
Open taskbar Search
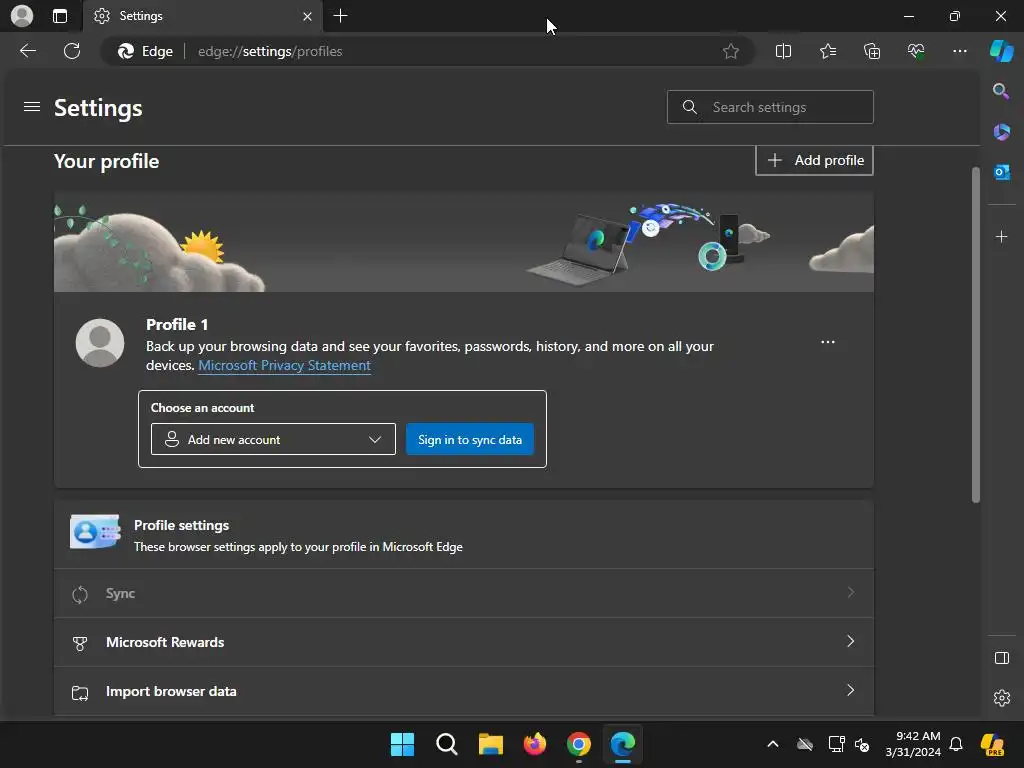(447, 744)
